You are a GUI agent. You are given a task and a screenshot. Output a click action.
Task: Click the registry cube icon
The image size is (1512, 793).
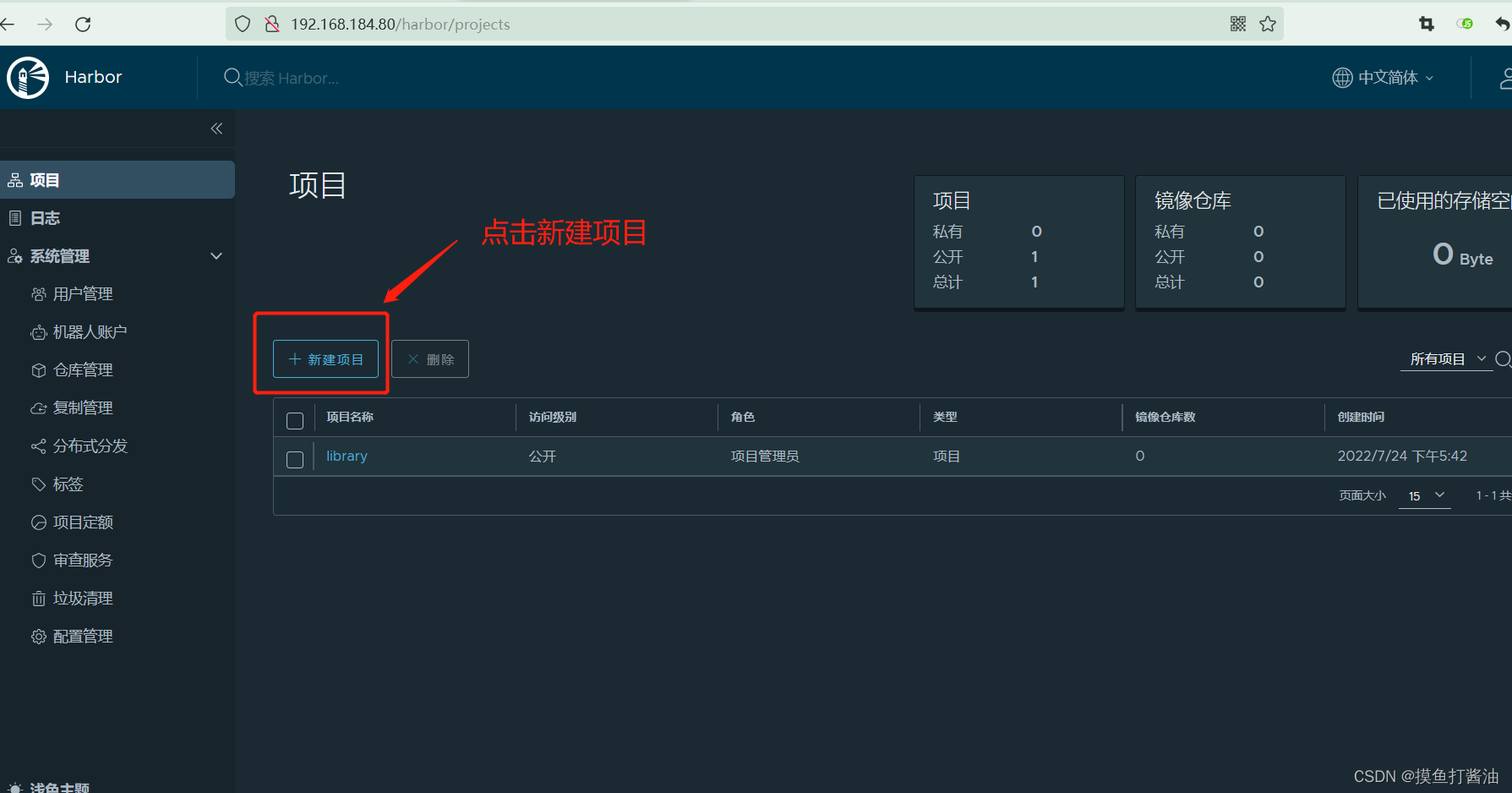tap(39, 370)
